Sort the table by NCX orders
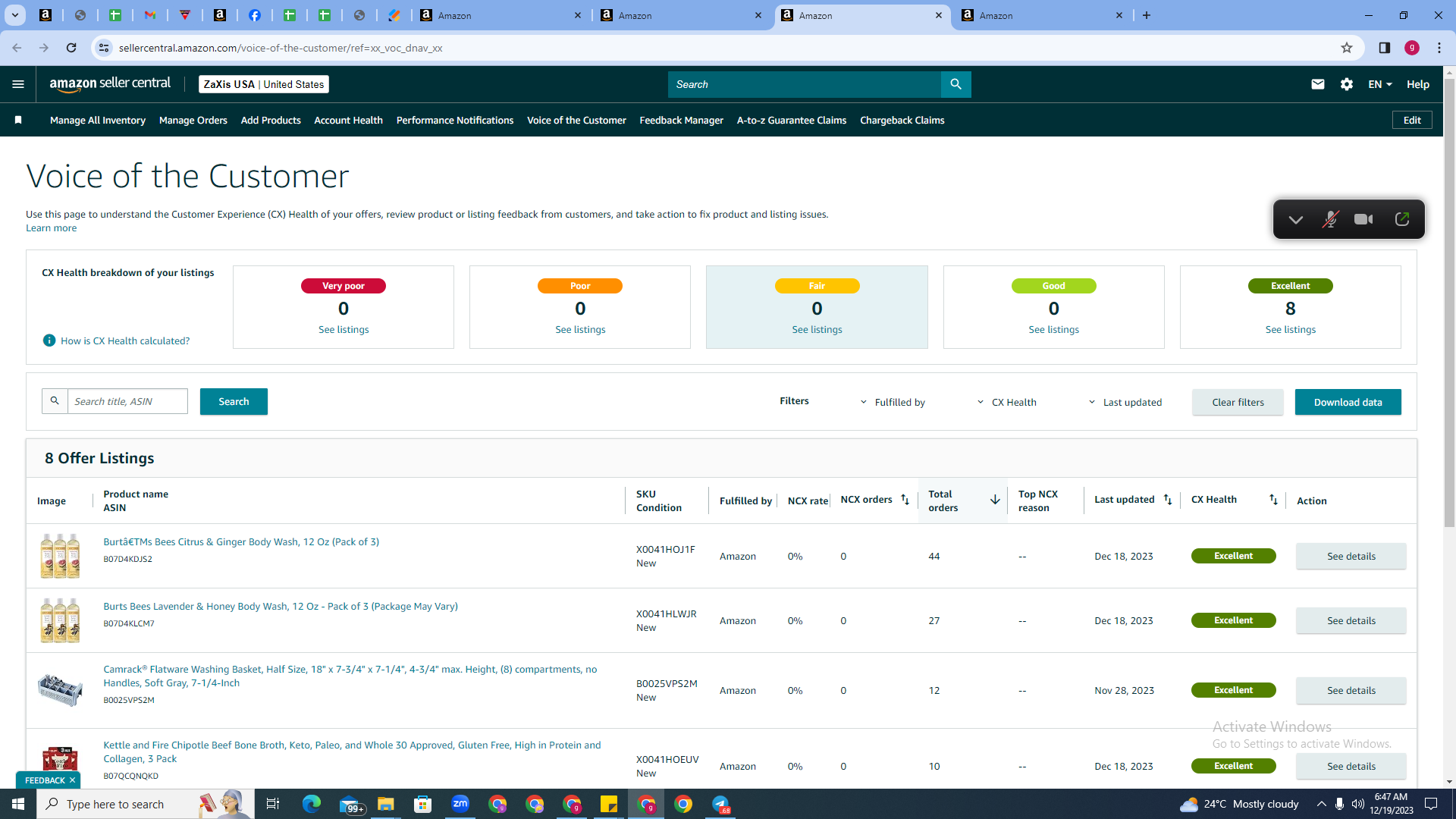The image size is (1456, 819). [x=905, y=500]
